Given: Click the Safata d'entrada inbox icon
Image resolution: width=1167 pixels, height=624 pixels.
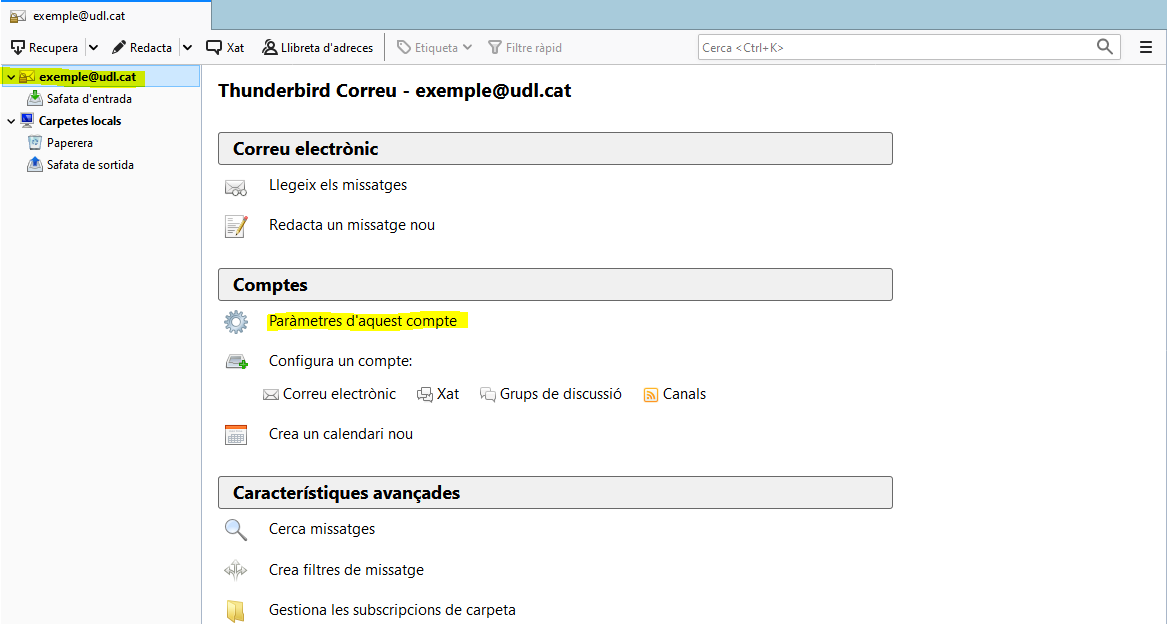Looking at the screenshot, I should (35, 98).
